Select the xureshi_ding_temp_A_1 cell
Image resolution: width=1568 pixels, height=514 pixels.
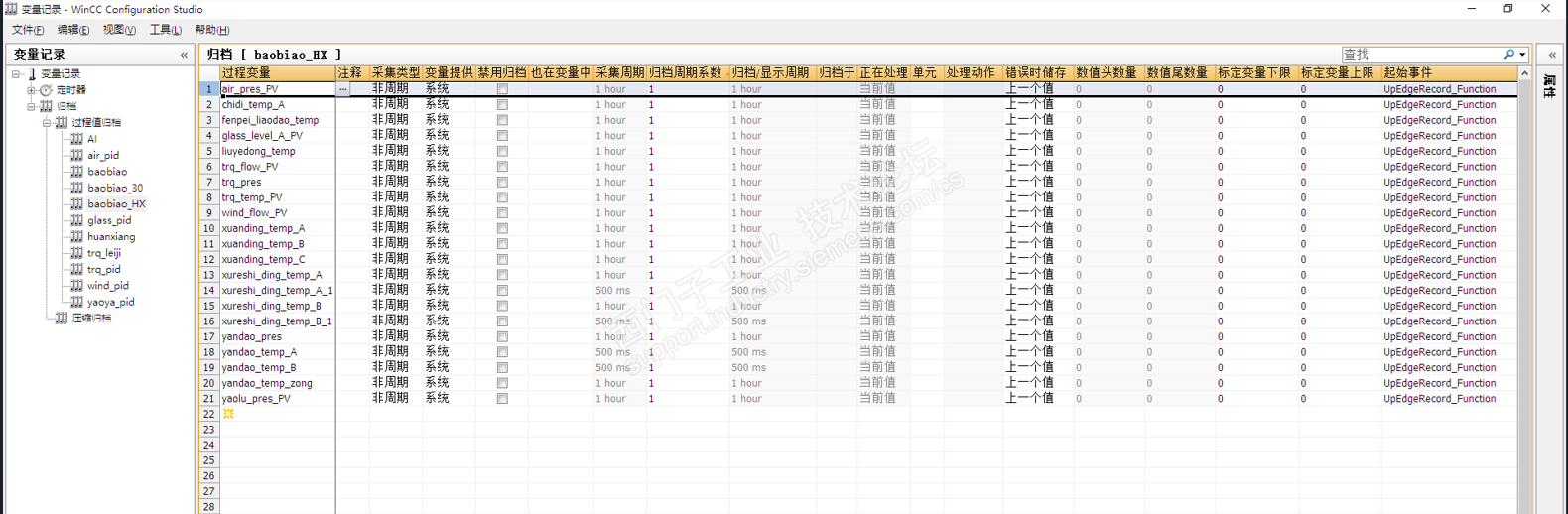coord(277,290)
